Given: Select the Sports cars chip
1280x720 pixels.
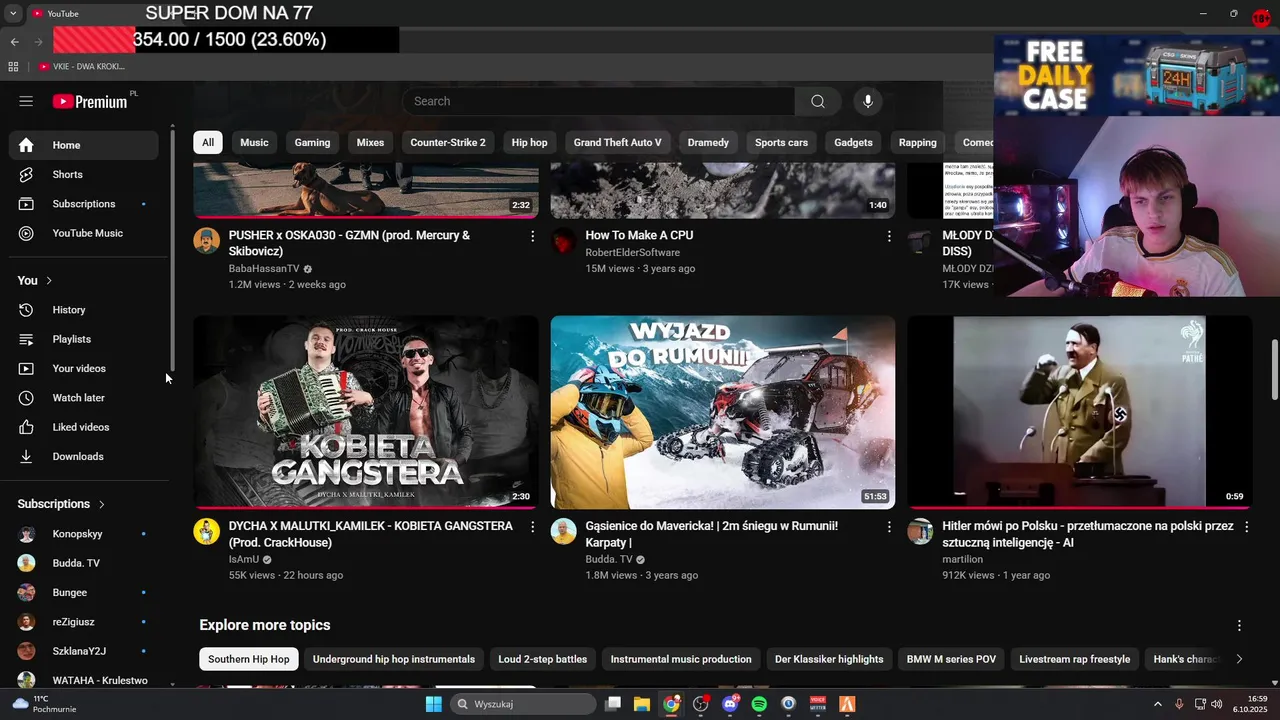Looking at the screenshot, I should point(781,143).
